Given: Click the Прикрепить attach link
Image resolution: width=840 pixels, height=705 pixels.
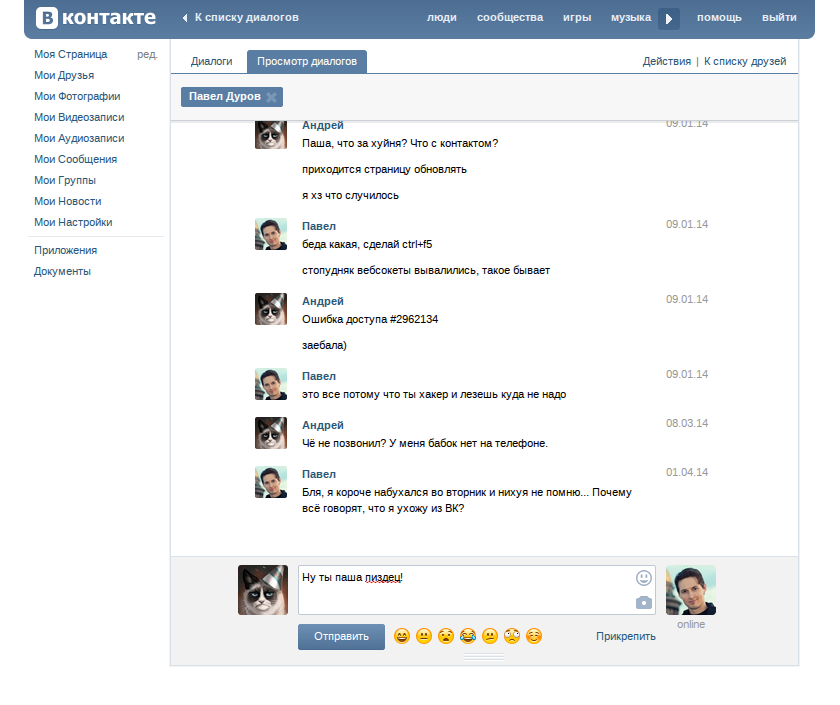Looking at the screenshot, I should 626,636.
